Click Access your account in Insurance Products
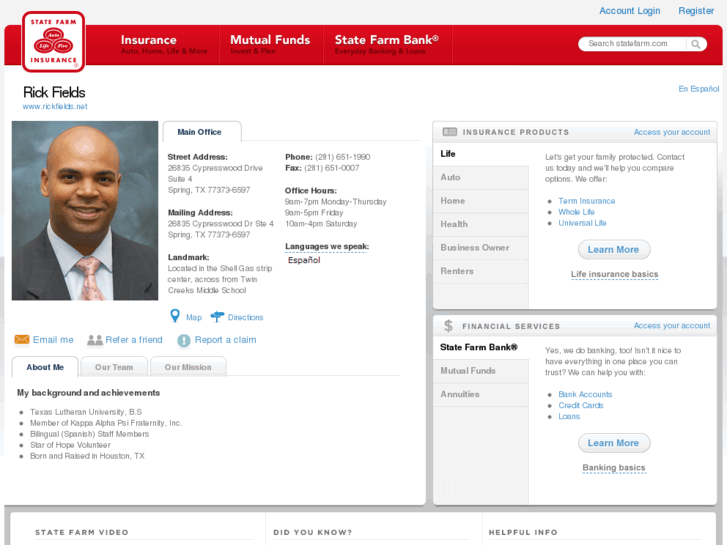 [672, 132]
